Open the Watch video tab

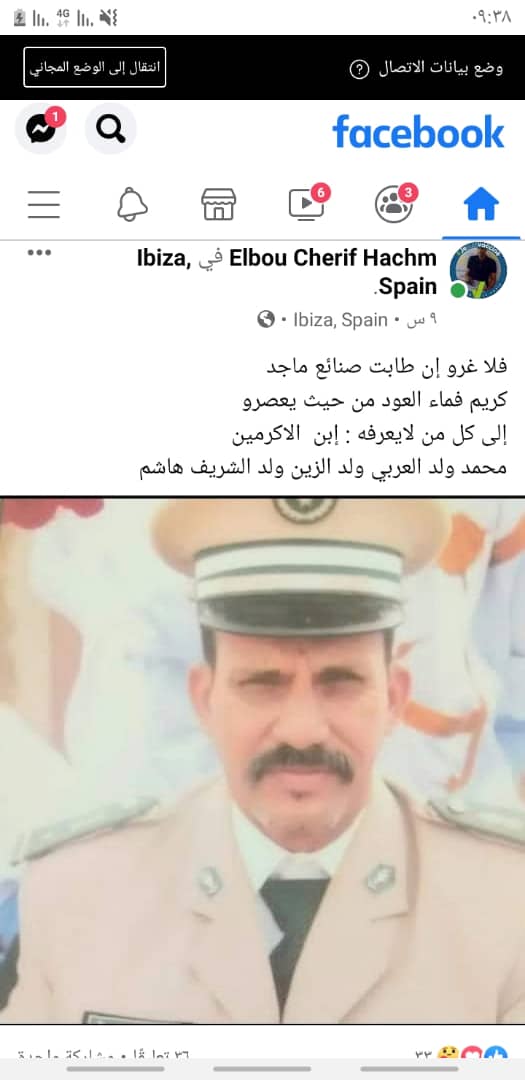point(307,203)
